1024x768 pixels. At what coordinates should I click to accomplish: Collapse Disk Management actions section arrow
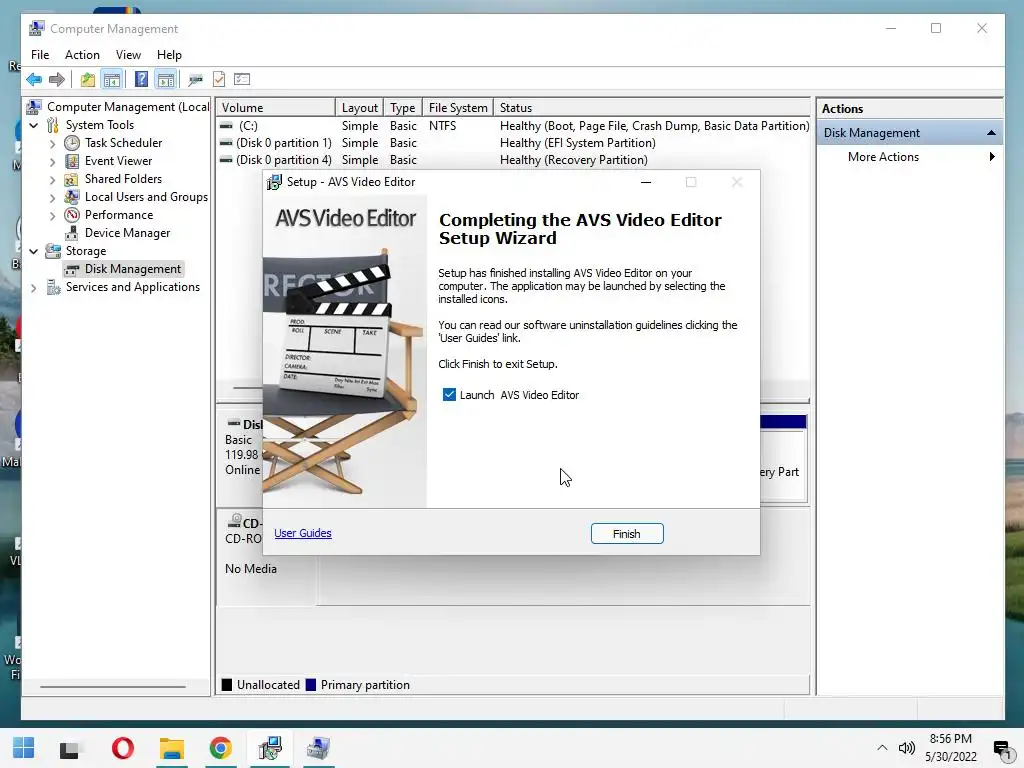991,133
